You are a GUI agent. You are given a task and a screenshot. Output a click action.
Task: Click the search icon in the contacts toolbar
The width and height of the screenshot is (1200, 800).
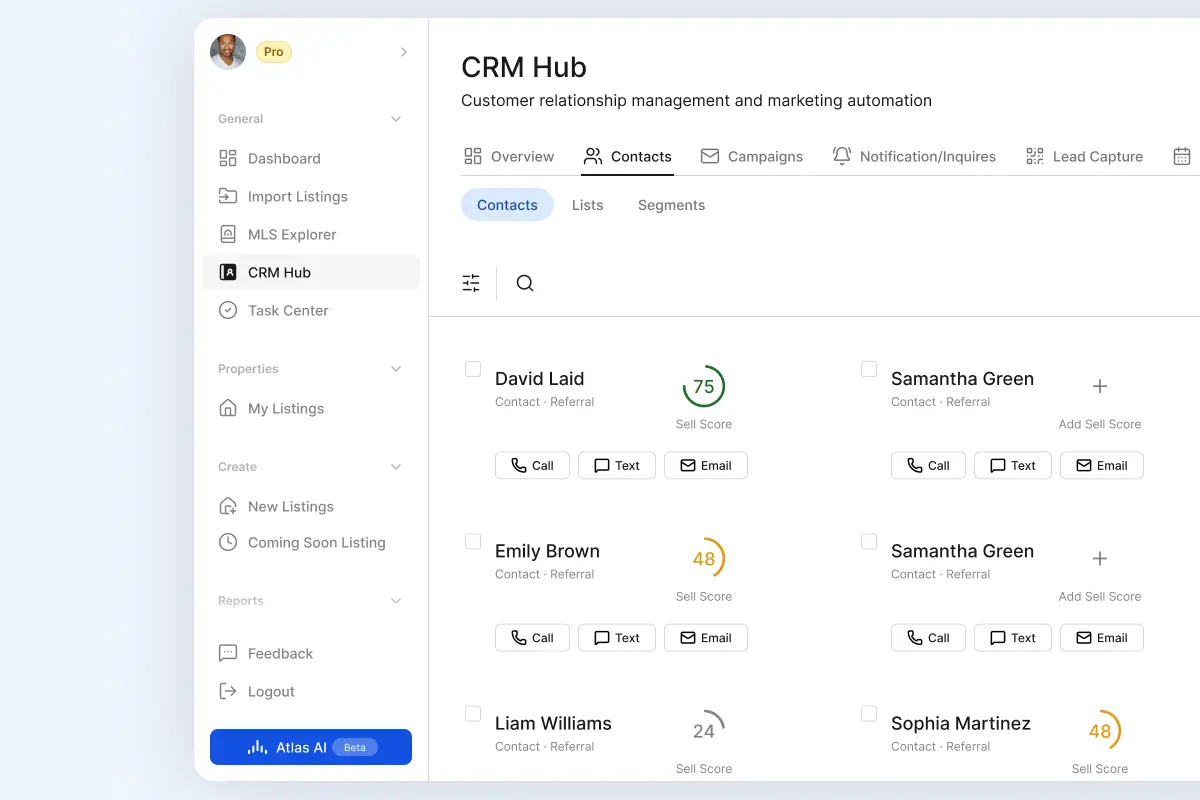point(524,283)
